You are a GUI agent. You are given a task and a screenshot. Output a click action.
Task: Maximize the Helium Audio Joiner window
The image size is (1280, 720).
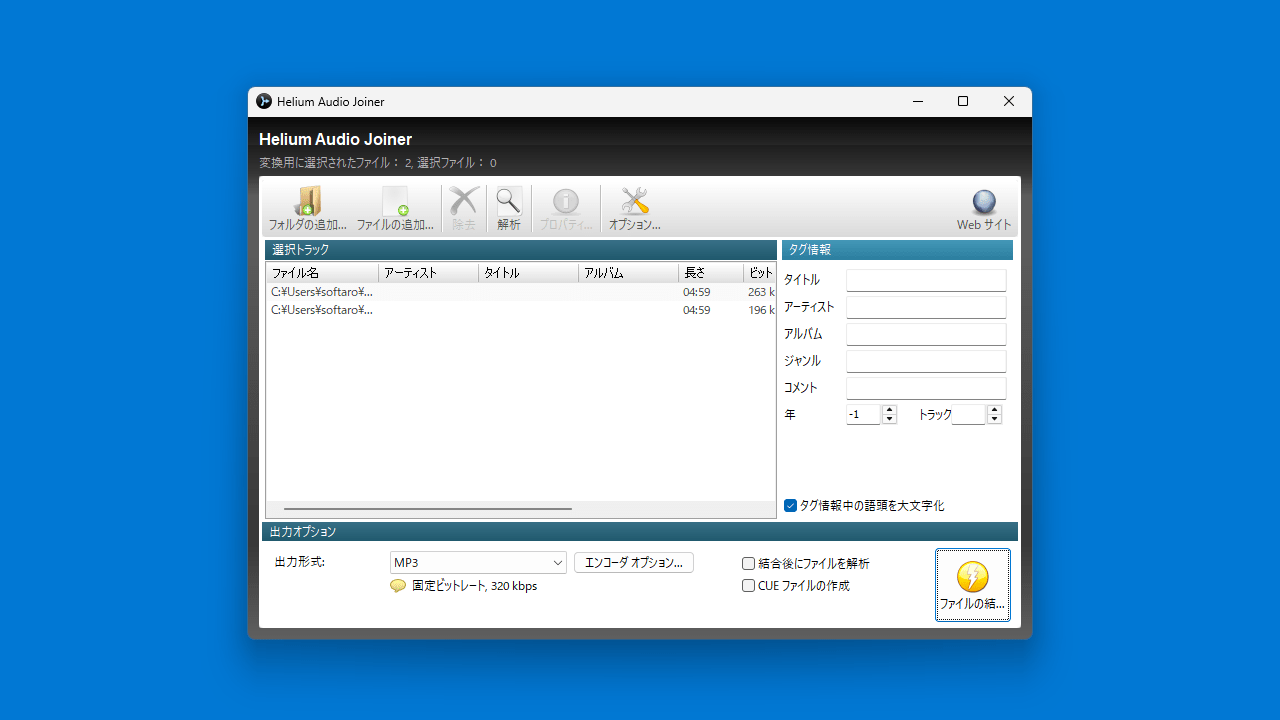pyautogui.click(x=963, y=101)
